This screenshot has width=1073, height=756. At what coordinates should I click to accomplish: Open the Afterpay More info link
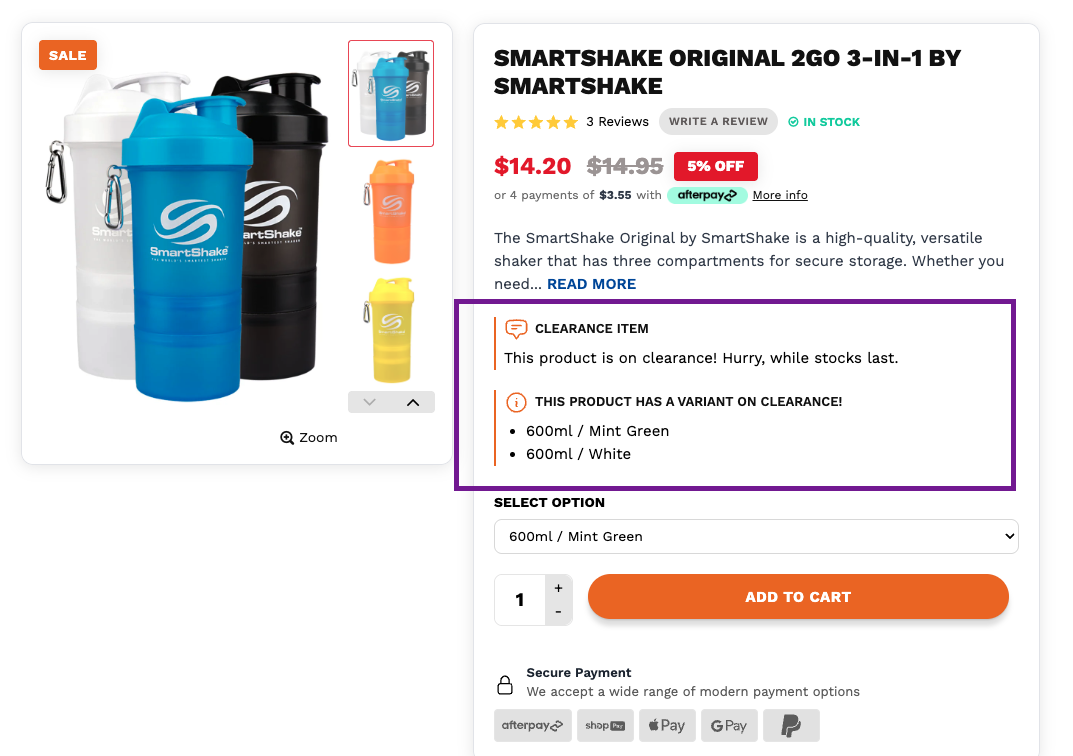[780, 195]
